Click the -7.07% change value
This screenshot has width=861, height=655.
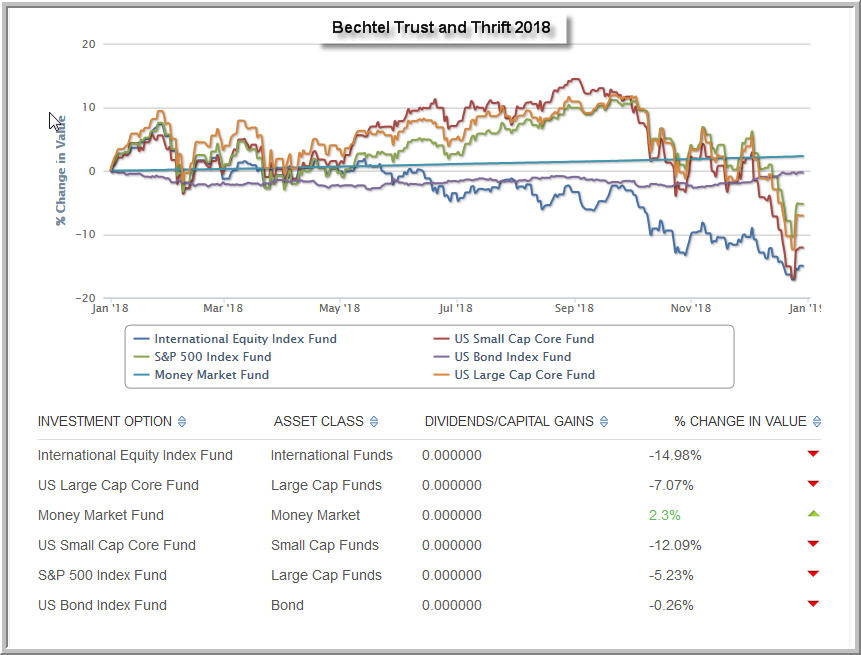(671, 485)
